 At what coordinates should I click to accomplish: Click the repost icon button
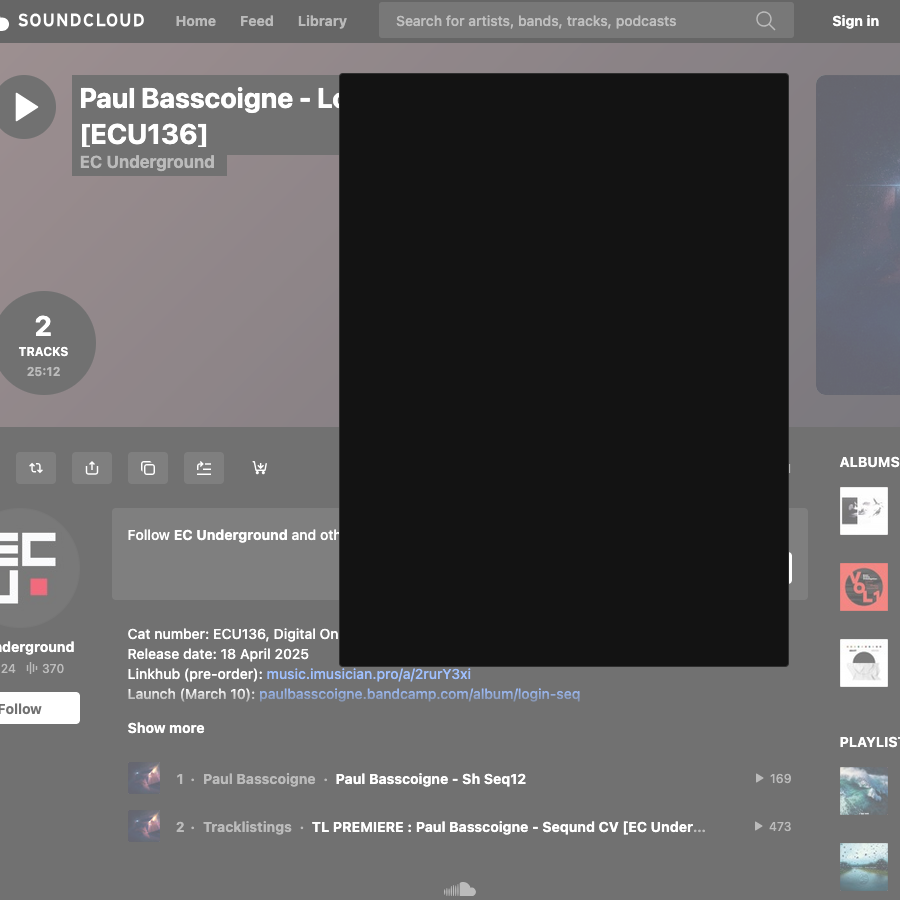(36, 468)
